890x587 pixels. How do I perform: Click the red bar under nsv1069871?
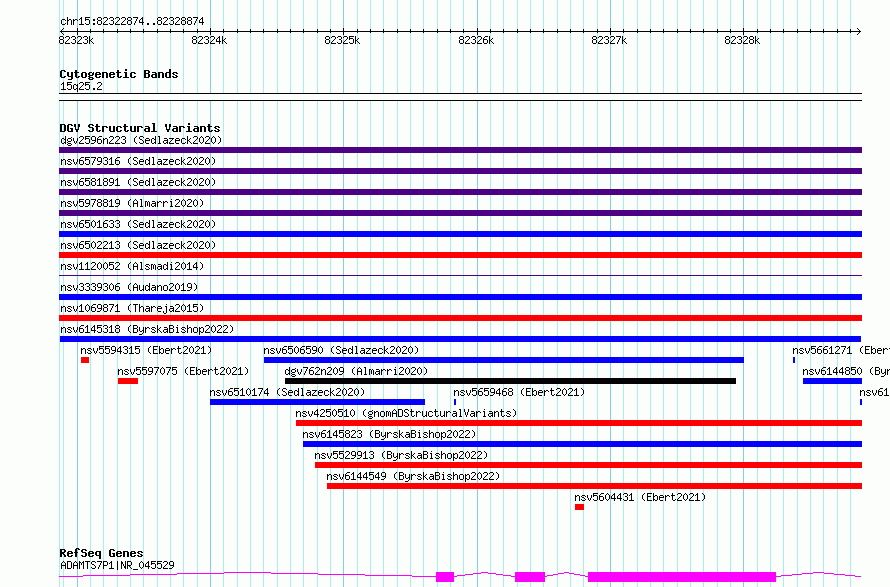pyautogui.click(x=460, y=318)
